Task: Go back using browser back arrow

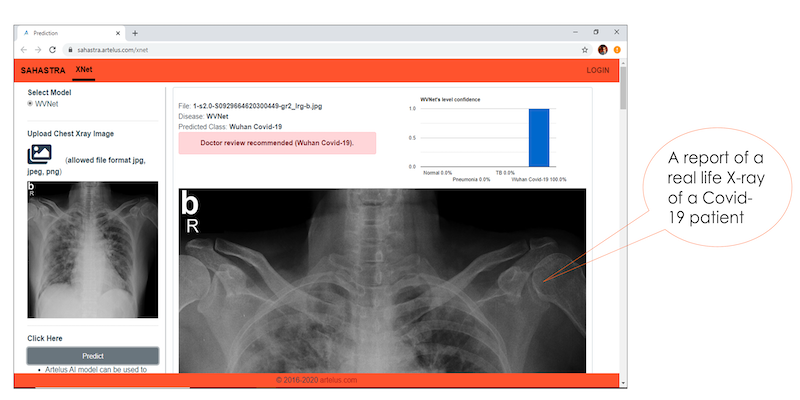Action: [x=24, y=49]
